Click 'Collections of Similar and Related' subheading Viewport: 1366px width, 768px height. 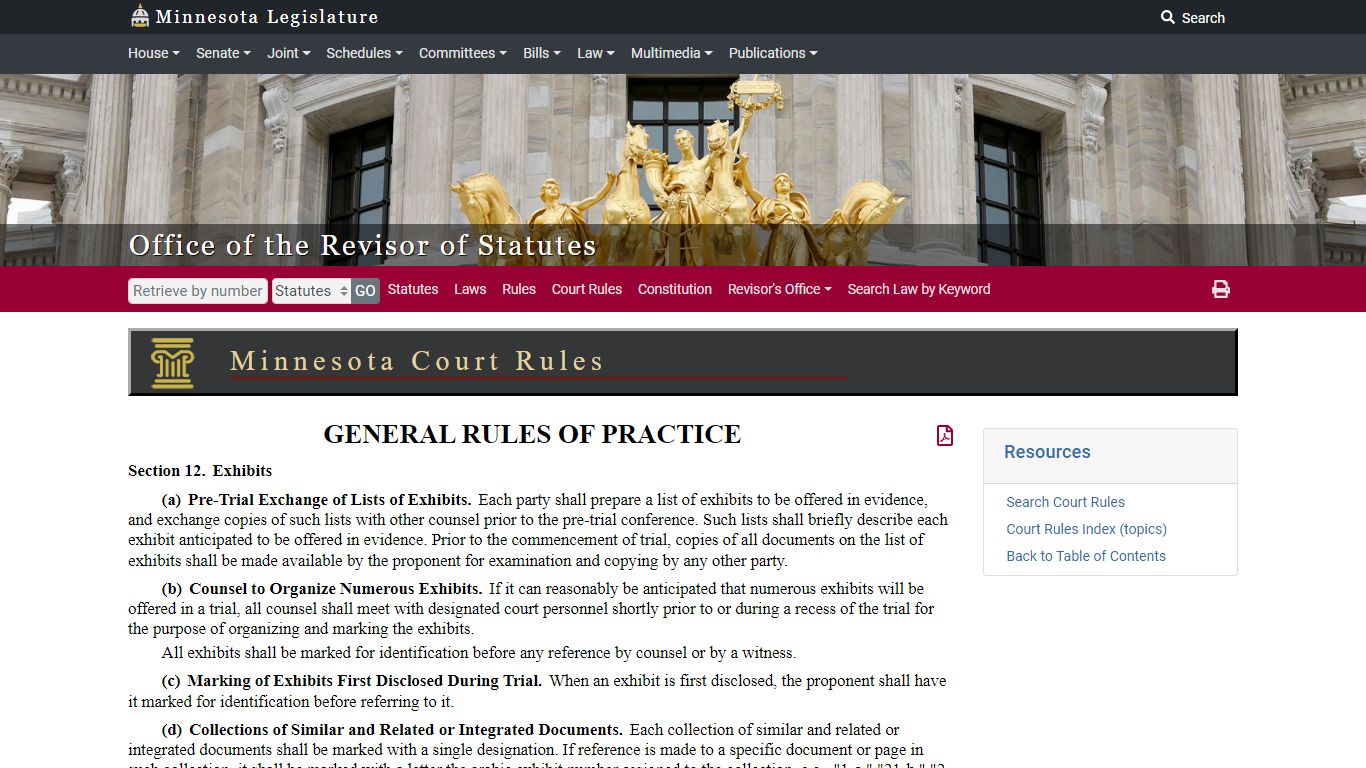click(406, 730)
